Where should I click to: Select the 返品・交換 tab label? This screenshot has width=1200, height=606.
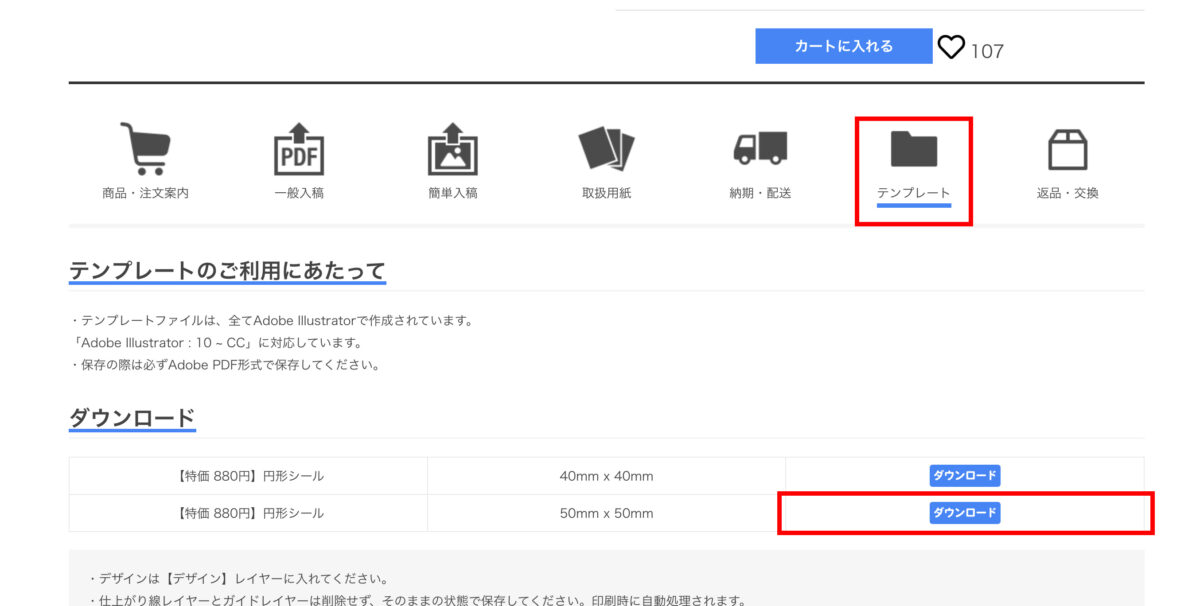(x=1068, y=193)
